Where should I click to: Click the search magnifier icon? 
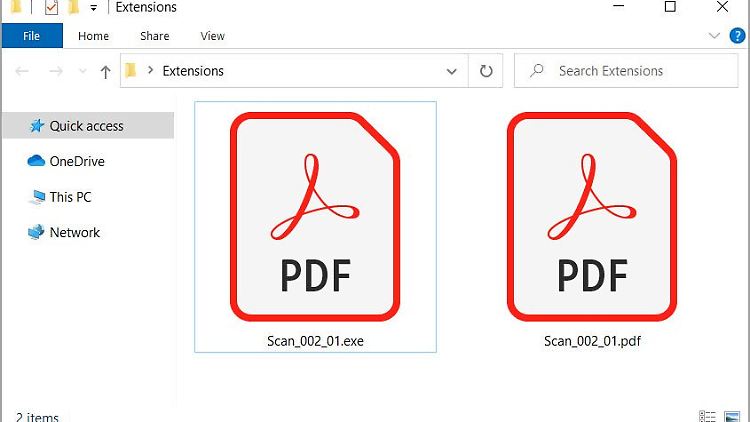click(537, 71)
